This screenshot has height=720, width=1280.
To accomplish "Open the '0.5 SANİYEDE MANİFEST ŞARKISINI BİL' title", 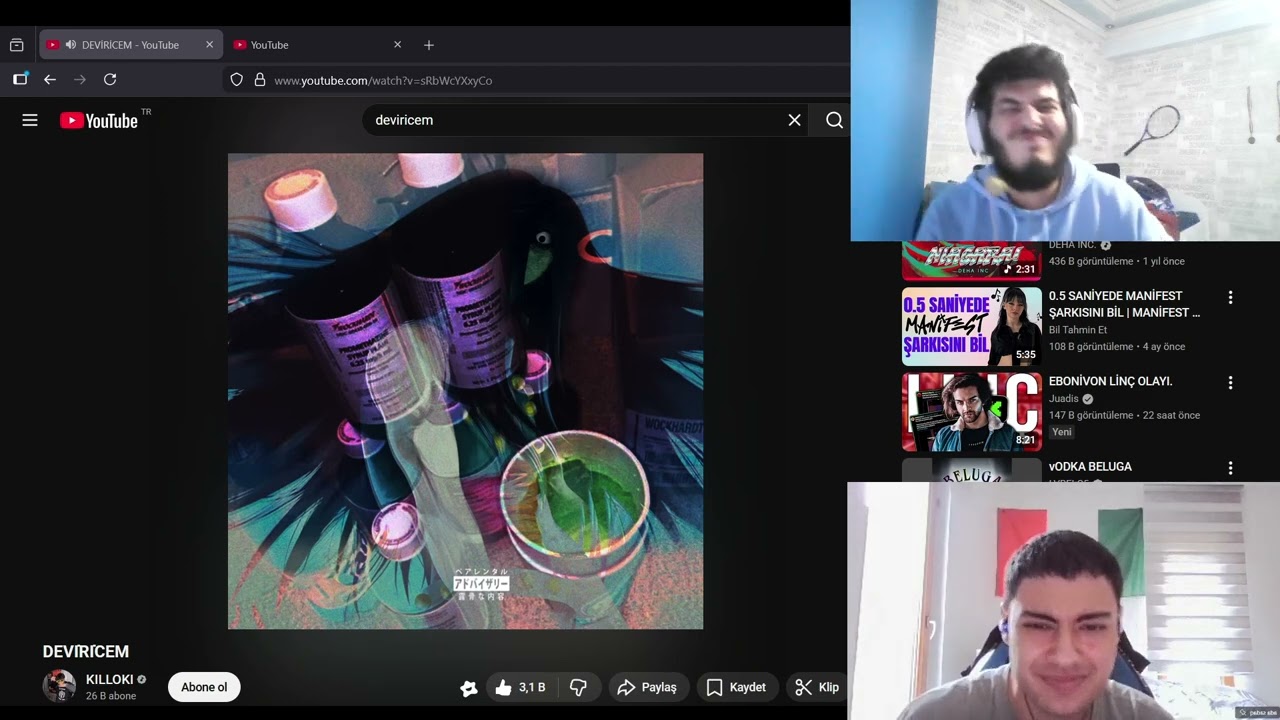I will 1124,304.
